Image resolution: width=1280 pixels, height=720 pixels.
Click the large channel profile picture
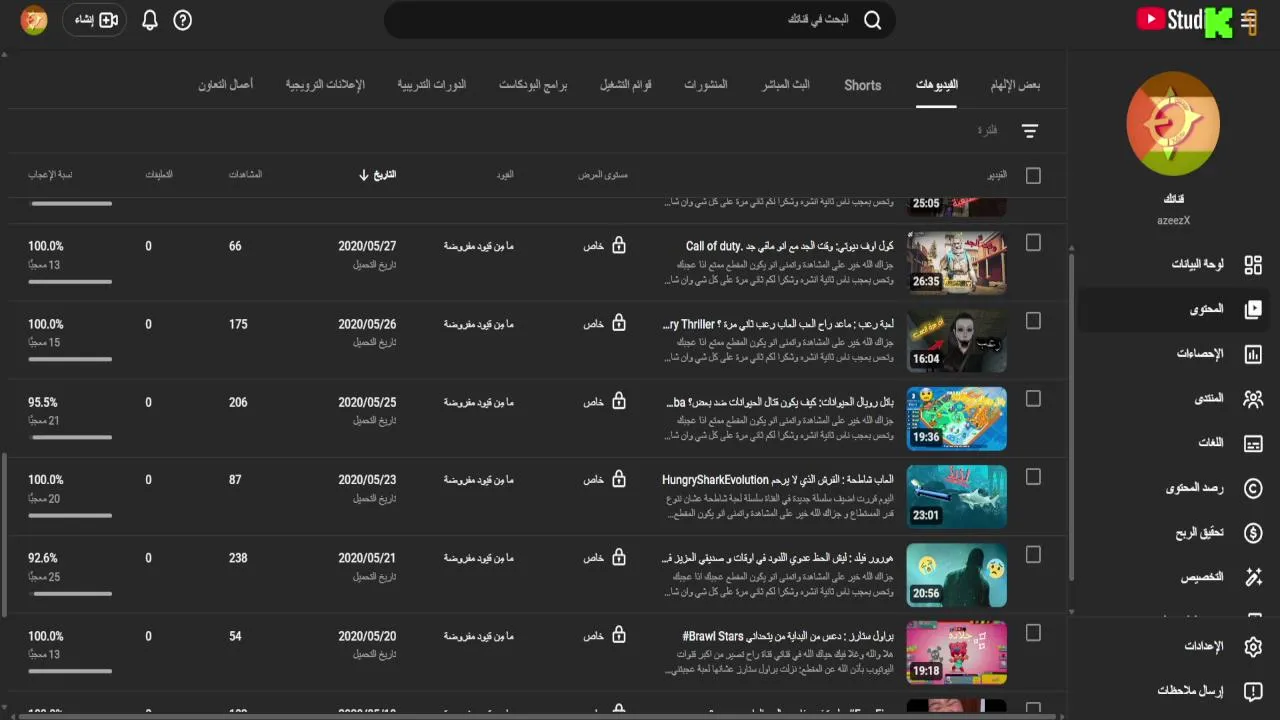1173,123
